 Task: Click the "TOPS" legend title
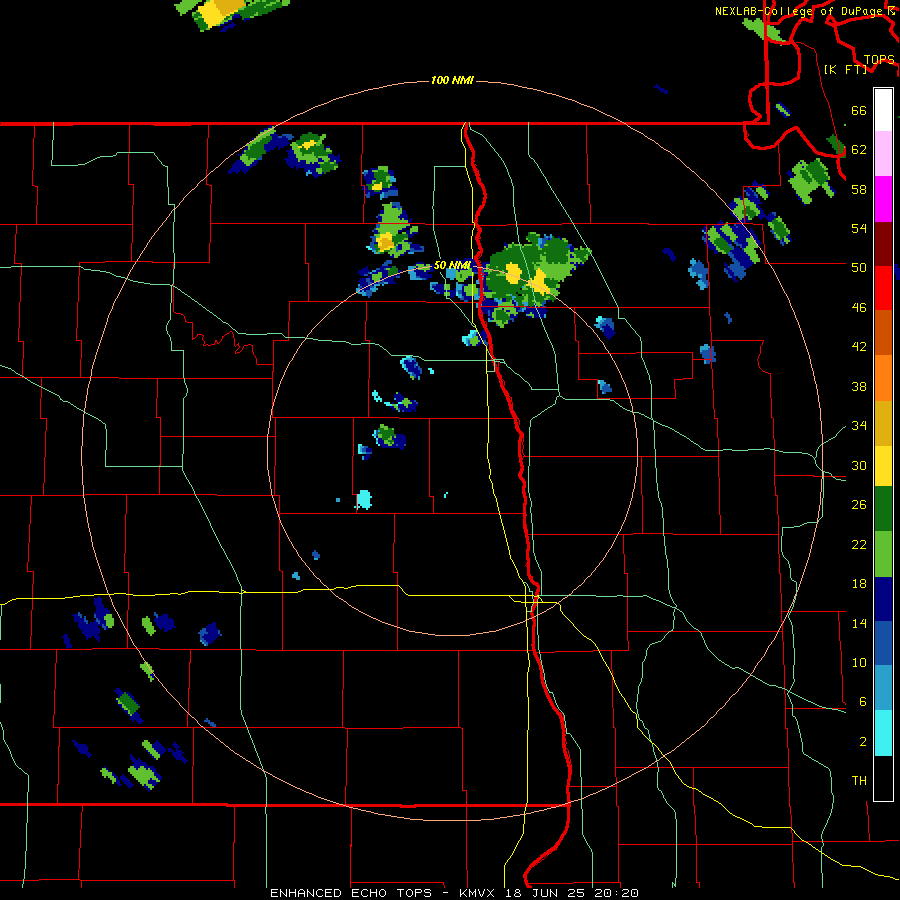pyautogui.click(x=879, y=60)
